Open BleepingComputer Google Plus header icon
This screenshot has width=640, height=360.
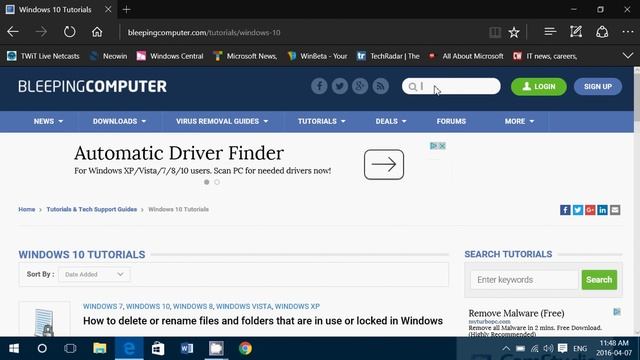pos(360,86)
